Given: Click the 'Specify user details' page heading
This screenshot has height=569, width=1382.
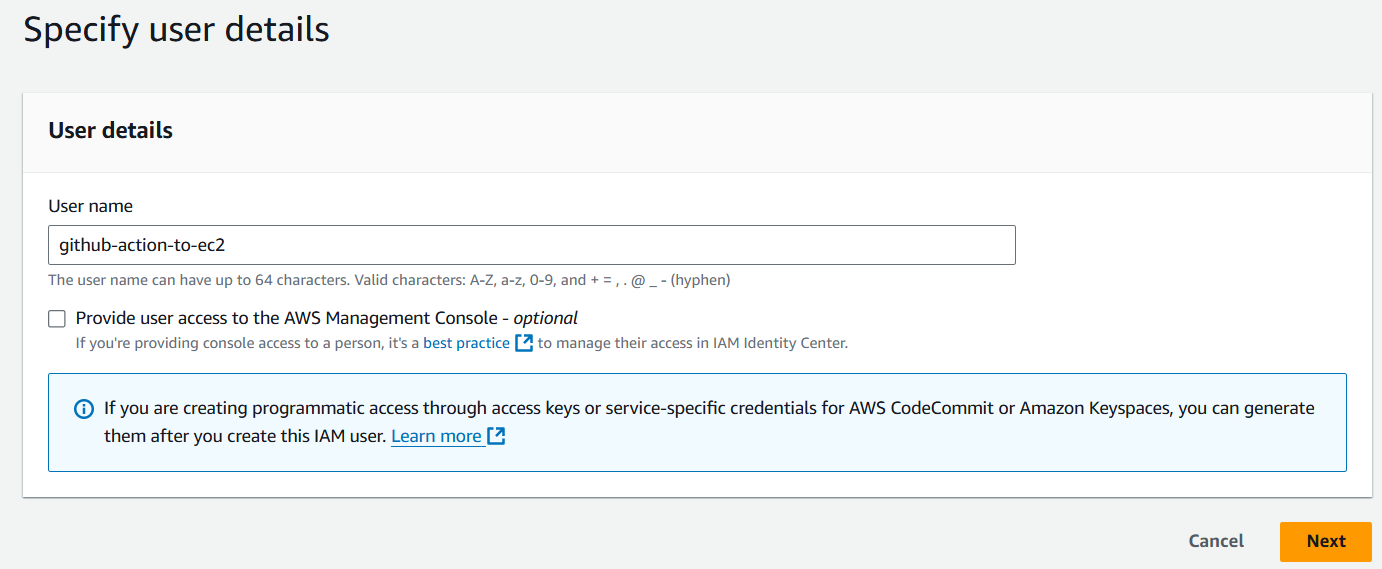Looking at the screenshot, I should (x=176, y=29).
